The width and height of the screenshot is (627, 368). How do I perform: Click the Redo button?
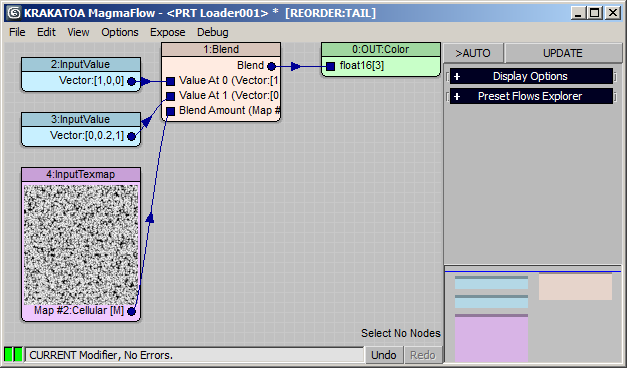click(x=423, y=355)
